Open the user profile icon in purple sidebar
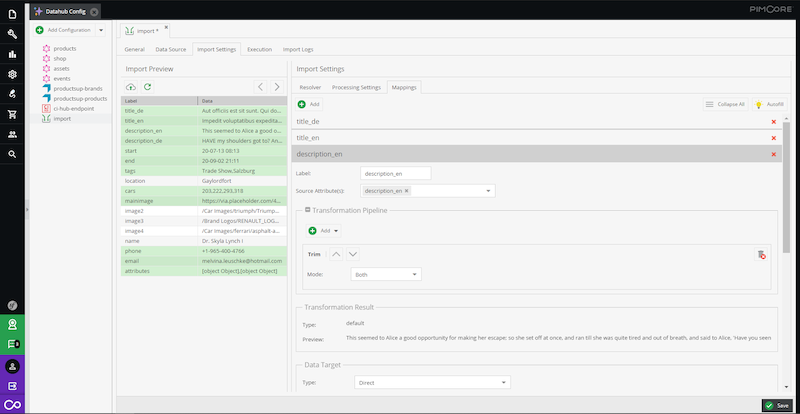This screenshot has width=800, height=414. [12, 367]
